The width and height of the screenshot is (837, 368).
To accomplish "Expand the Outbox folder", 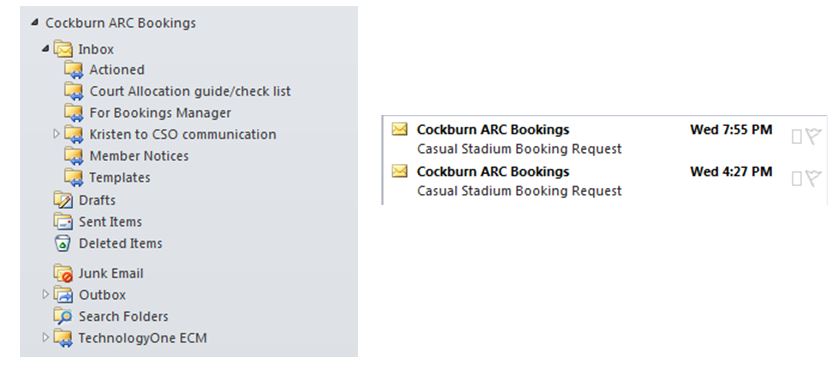I will point(45,294).
